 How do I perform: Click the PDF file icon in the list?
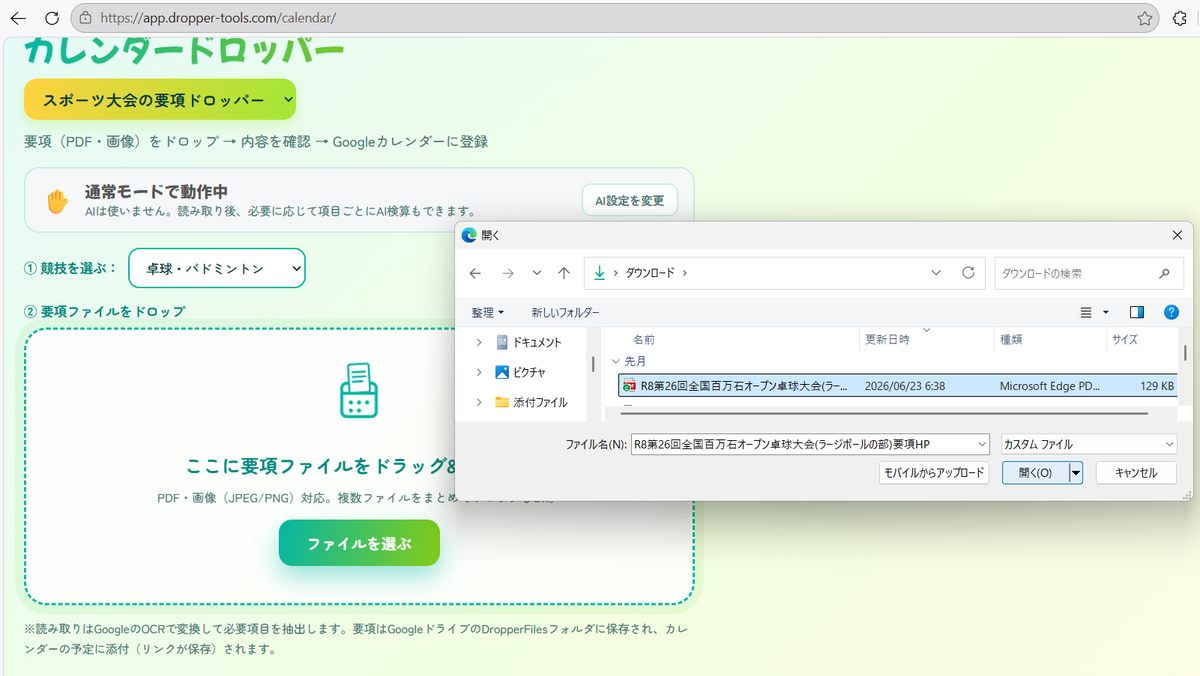630,386
